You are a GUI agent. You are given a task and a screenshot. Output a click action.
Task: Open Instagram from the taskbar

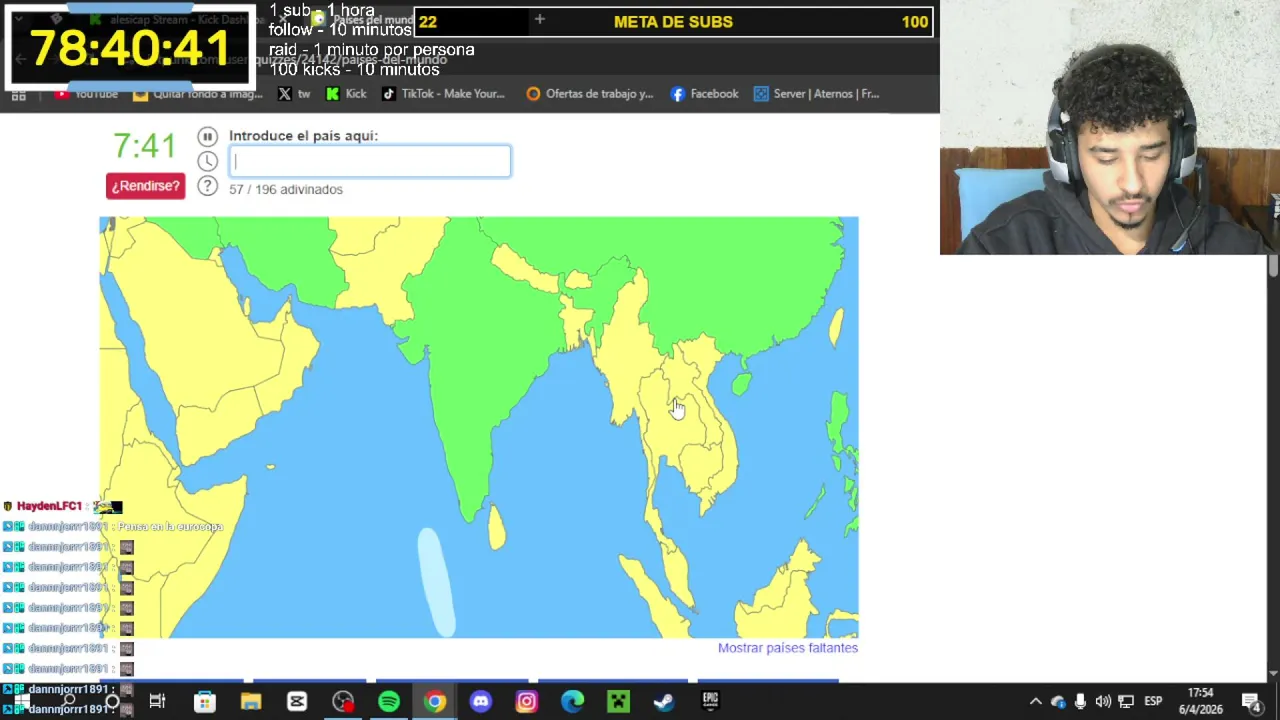(x=527, y=702)
